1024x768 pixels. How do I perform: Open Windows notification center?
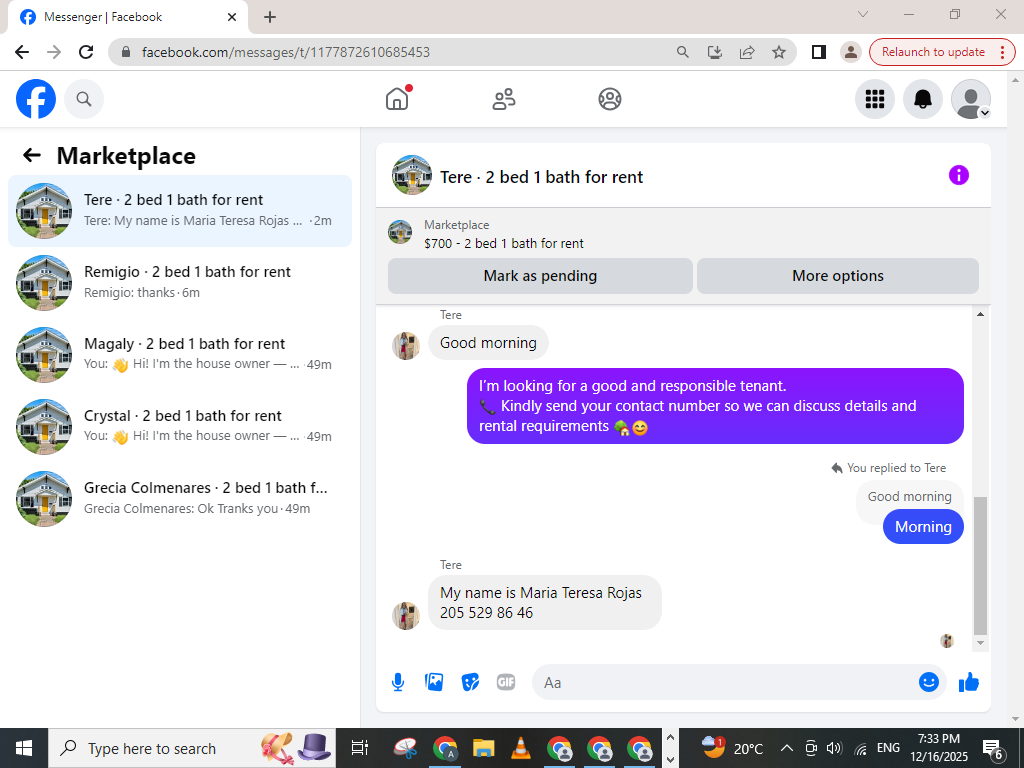click(x=993, y=748)
